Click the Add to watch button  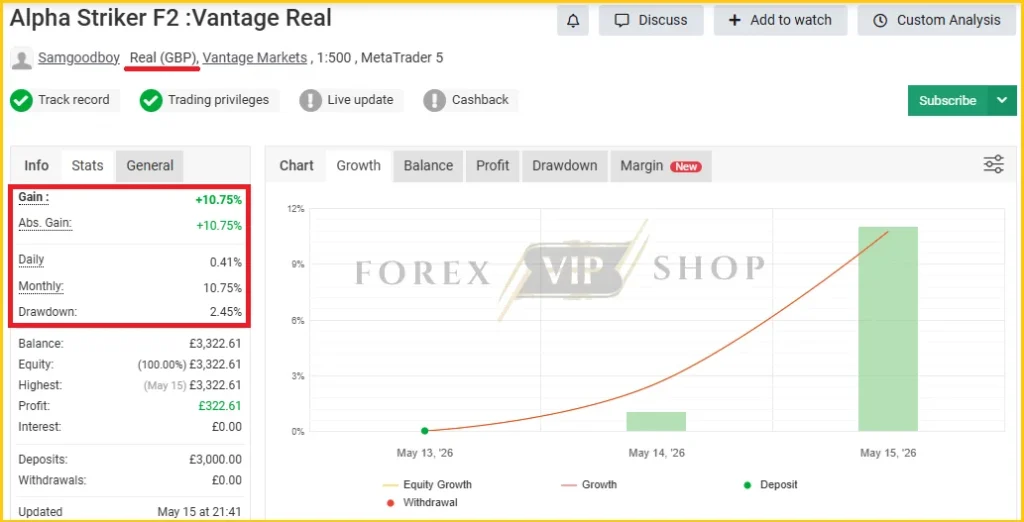tap(780, 20)
